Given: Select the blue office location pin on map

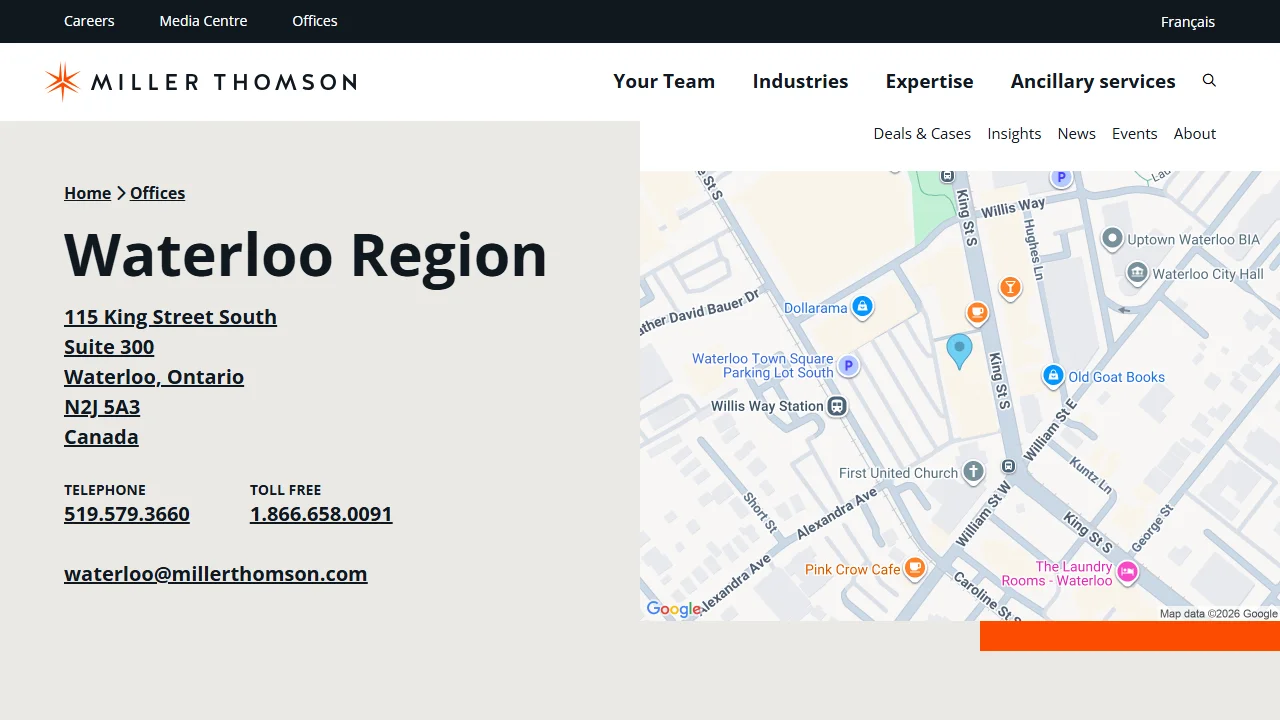Looking at the screenshot, I should (x=959, y=351).
